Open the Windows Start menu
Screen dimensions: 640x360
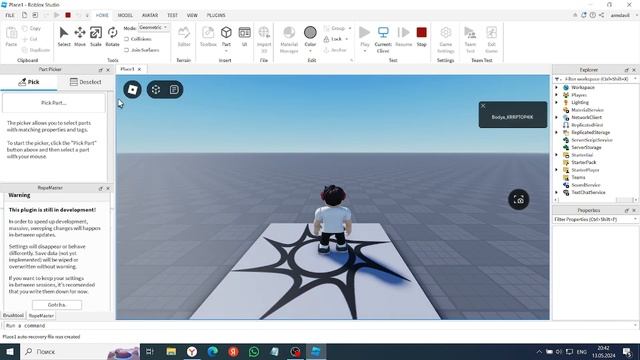(10, 351)
